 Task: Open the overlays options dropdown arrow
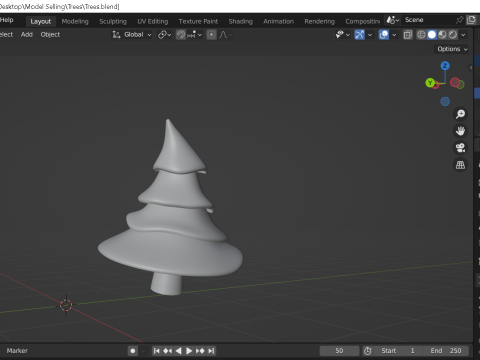point(394,35)
